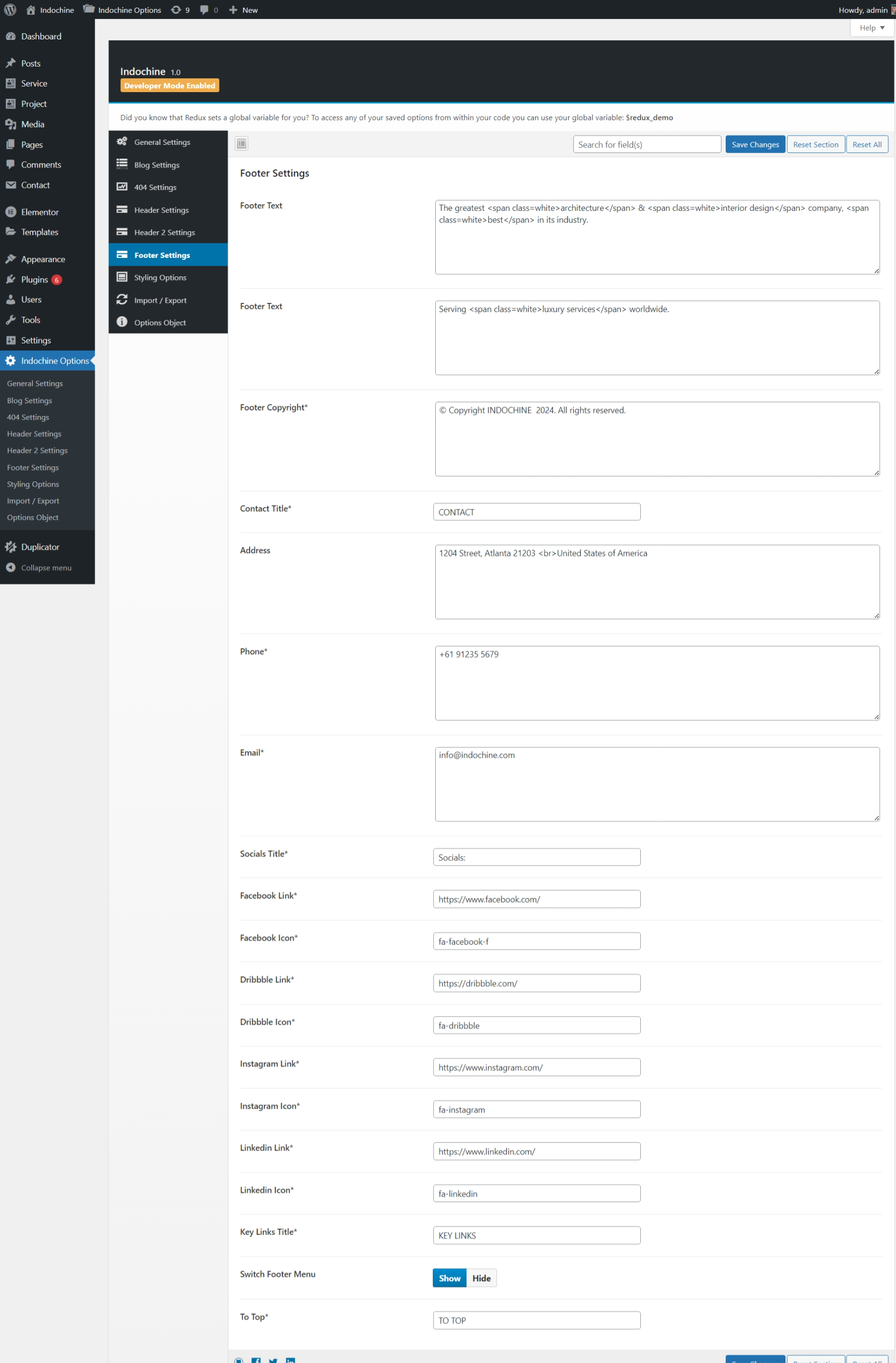Open Styling Options in the Redux panel
Screen dimensions: 896x1363
point(160,278)
